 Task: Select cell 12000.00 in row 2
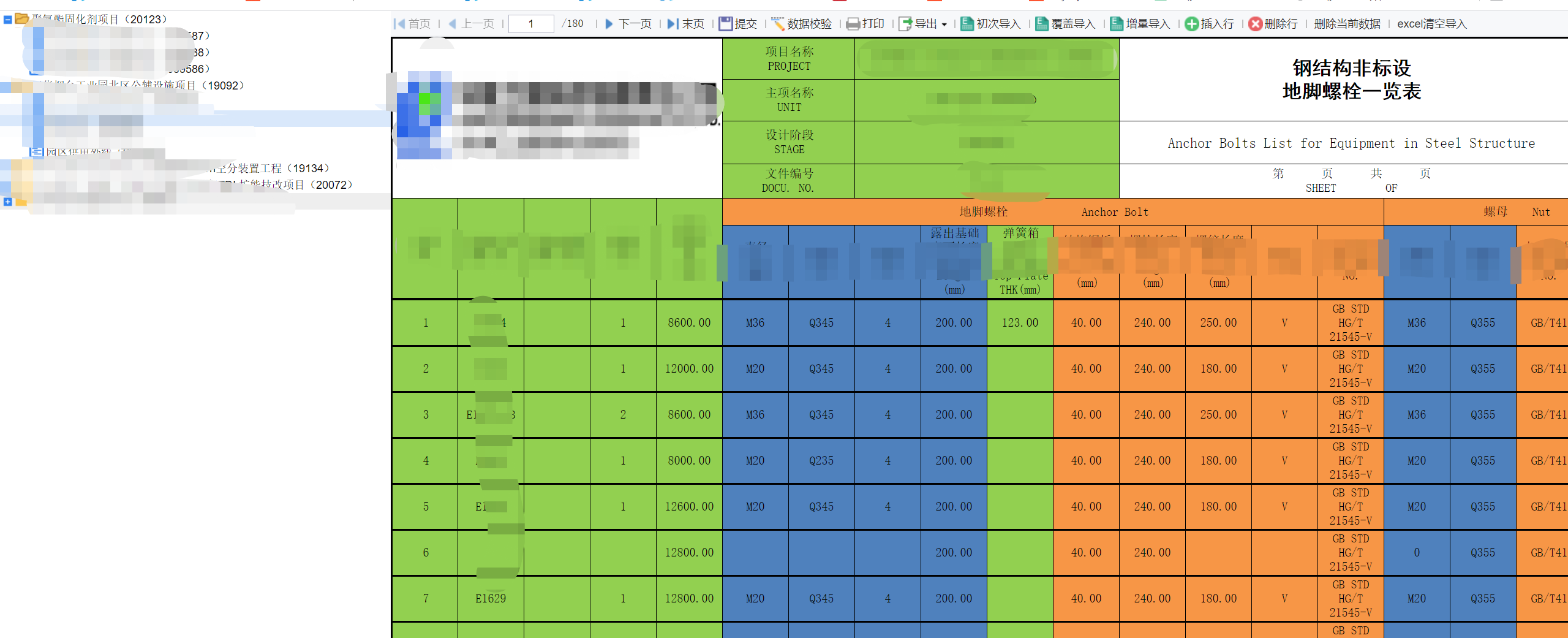click(689, 369)
